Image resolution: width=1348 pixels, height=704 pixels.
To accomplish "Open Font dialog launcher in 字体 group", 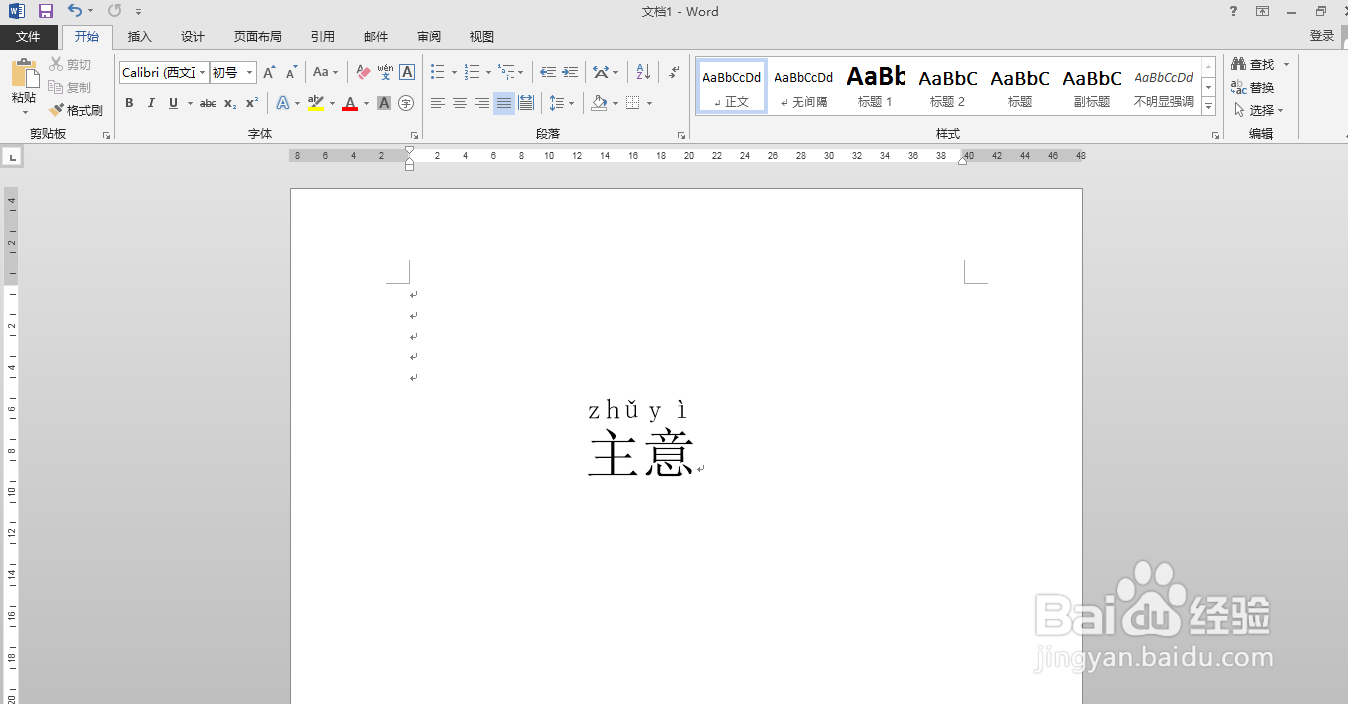I will point(414,134).
